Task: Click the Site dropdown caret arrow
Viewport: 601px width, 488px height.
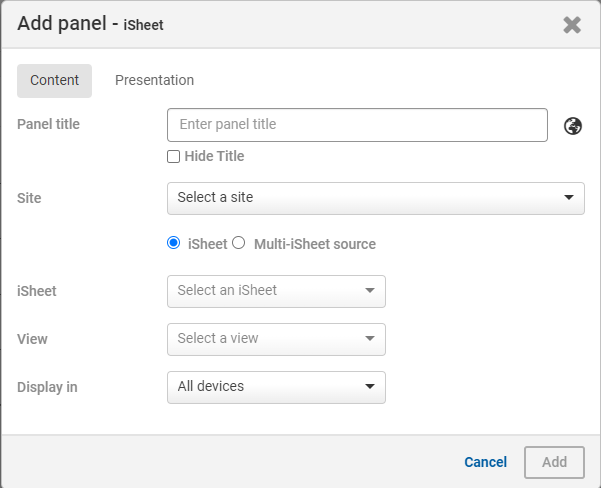Action: pyautogui.click(x=568, y=198)
